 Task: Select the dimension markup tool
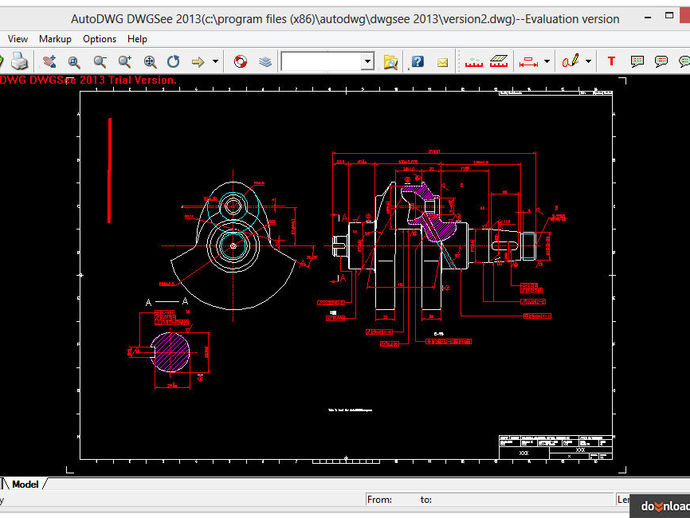click(528, 62)
